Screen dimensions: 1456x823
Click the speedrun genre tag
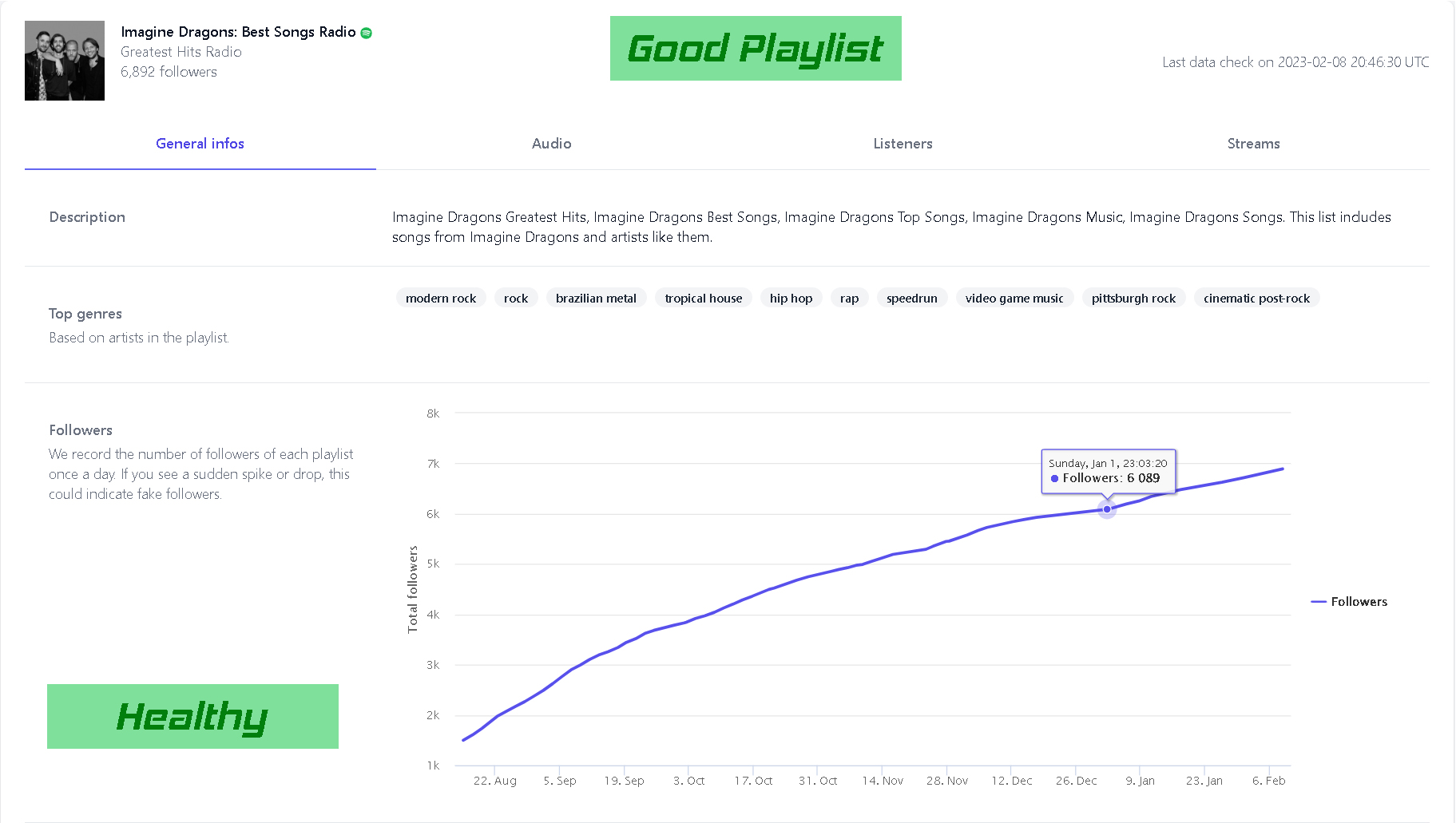click(x=911, y=299)
